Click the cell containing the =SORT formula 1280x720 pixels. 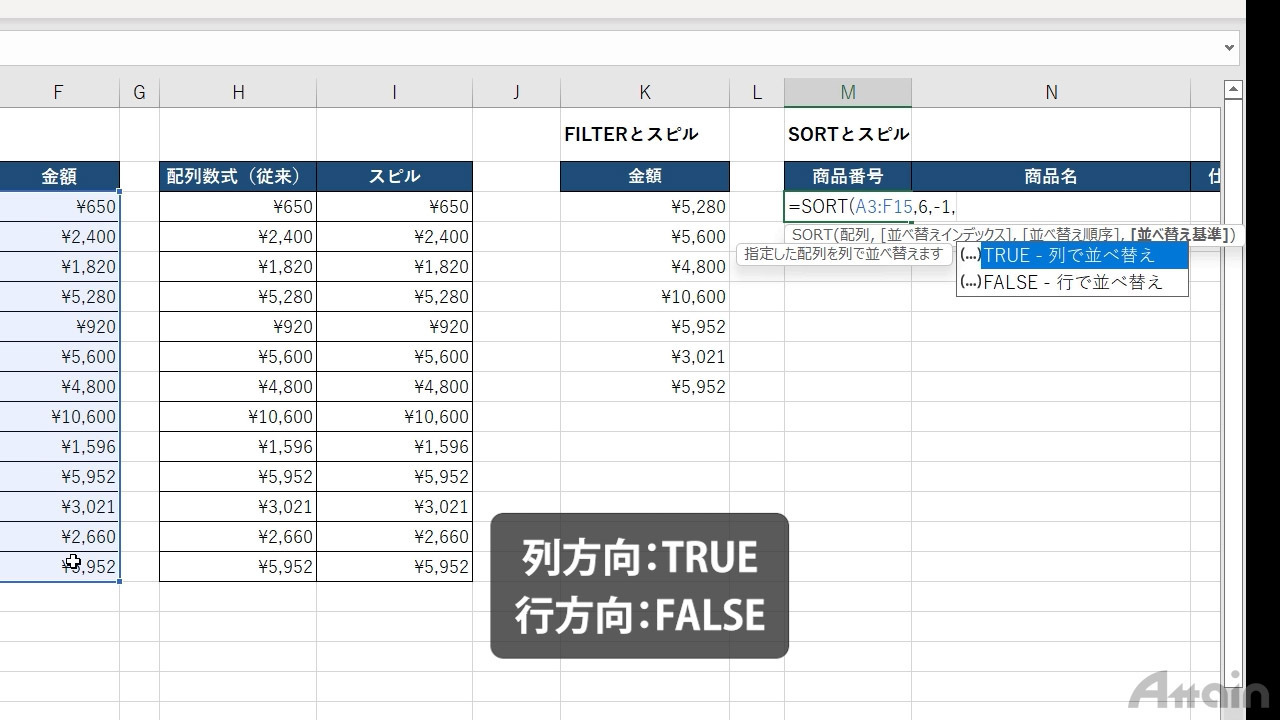pos(847,207)
